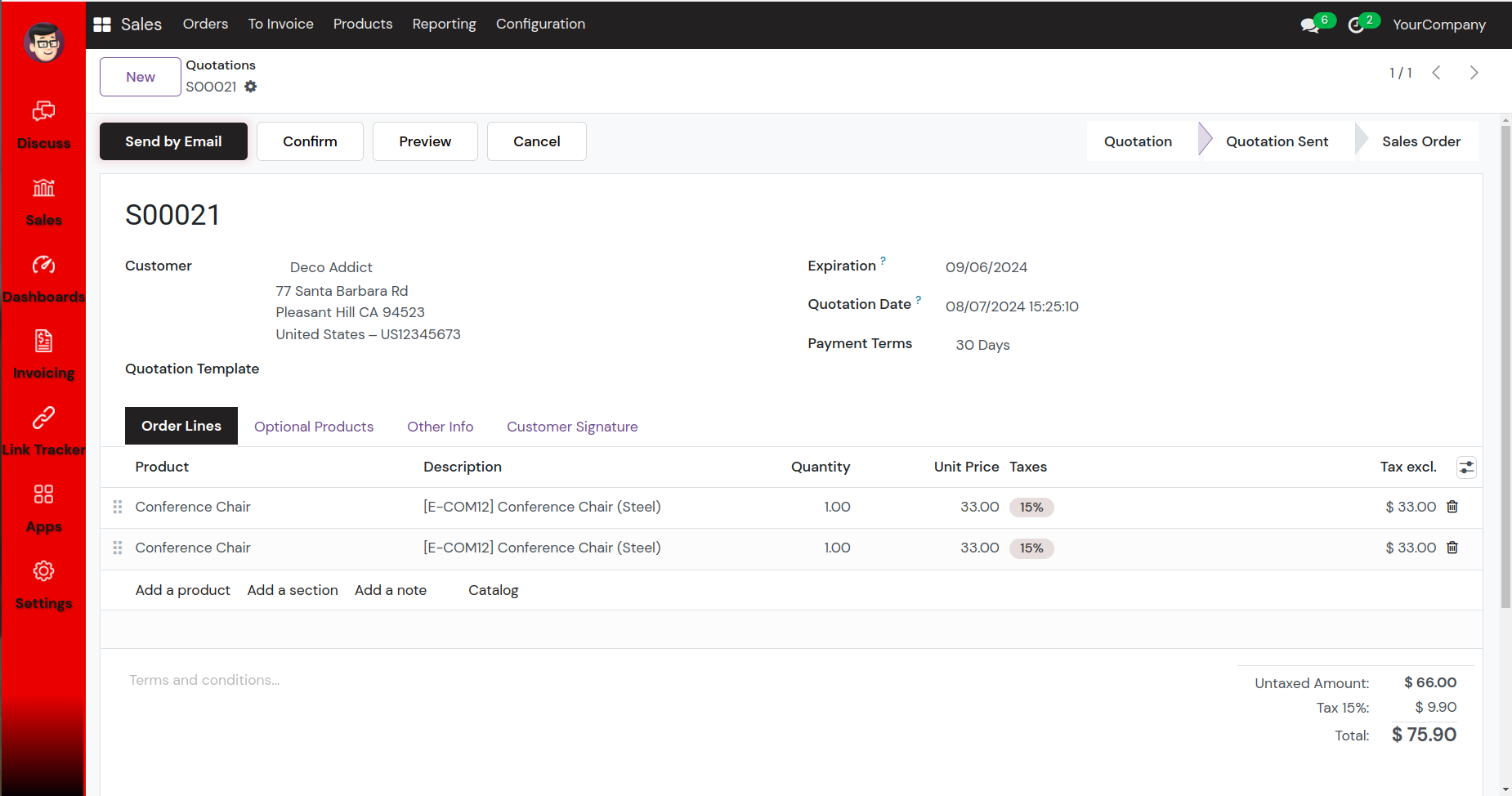Image resolution: width=1512 pixels, height=796 pixels.
Task: Click the Terms and conditions field
Action: 204,680
